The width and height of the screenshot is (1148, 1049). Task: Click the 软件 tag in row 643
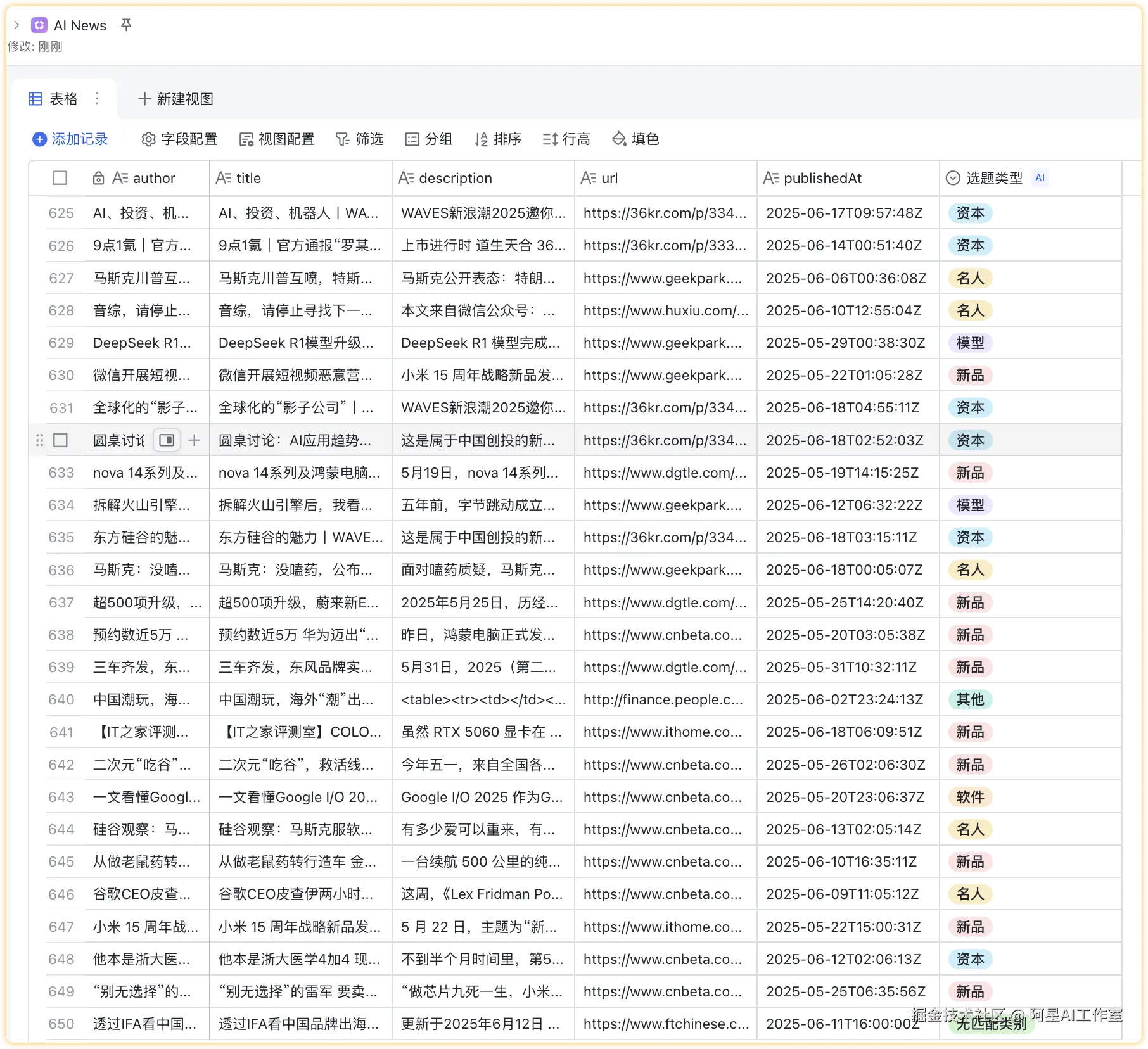(970, 797)
